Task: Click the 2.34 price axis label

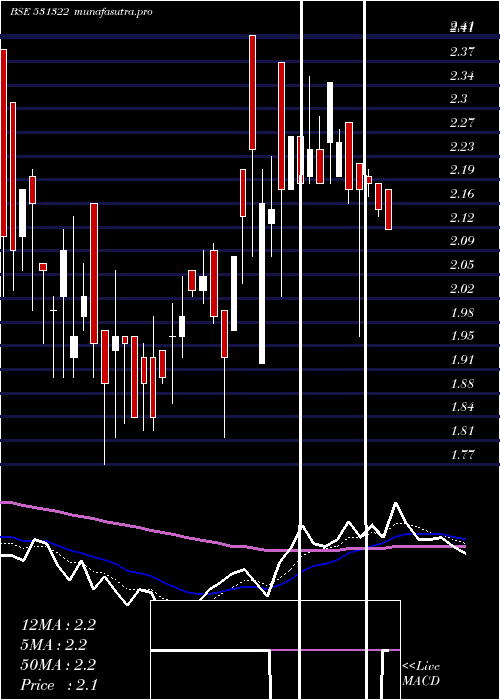Action: click(x=462, y=76)
